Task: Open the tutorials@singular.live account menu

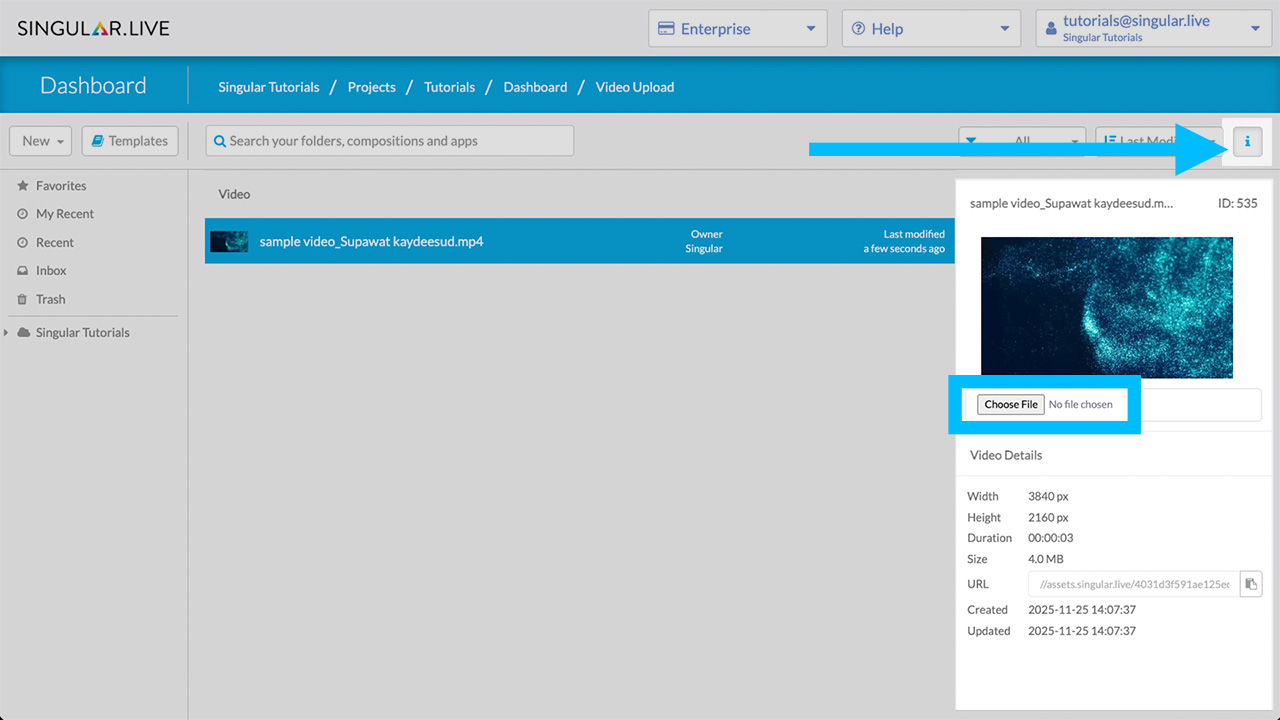Action: [1152, 27]
